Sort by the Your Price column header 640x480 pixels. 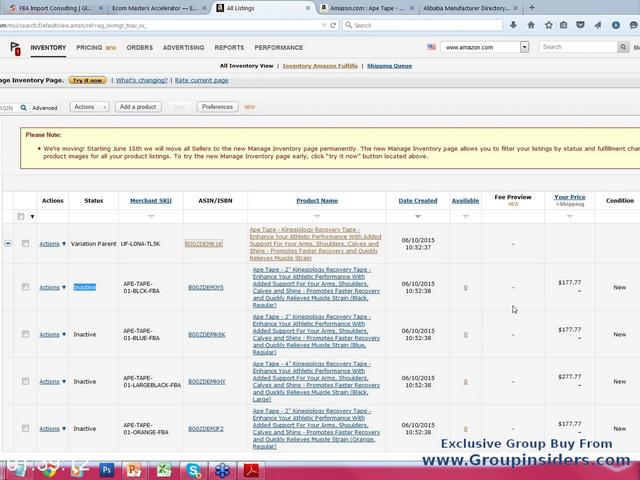[570, 197]
